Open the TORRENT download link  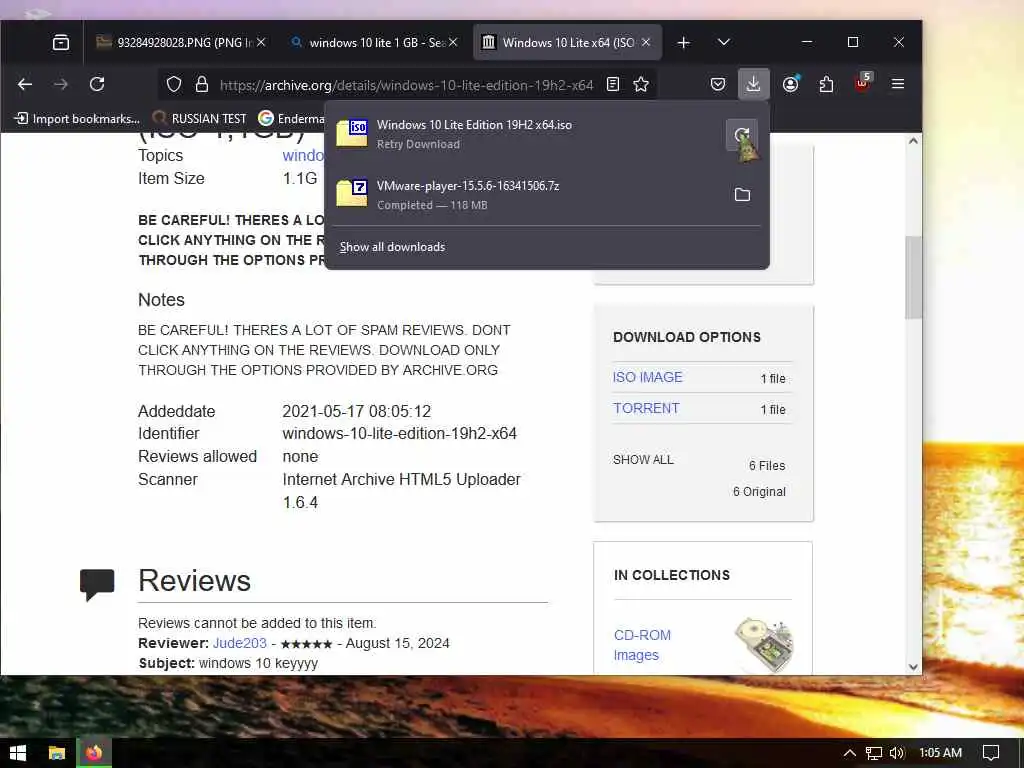coord(646,408)
